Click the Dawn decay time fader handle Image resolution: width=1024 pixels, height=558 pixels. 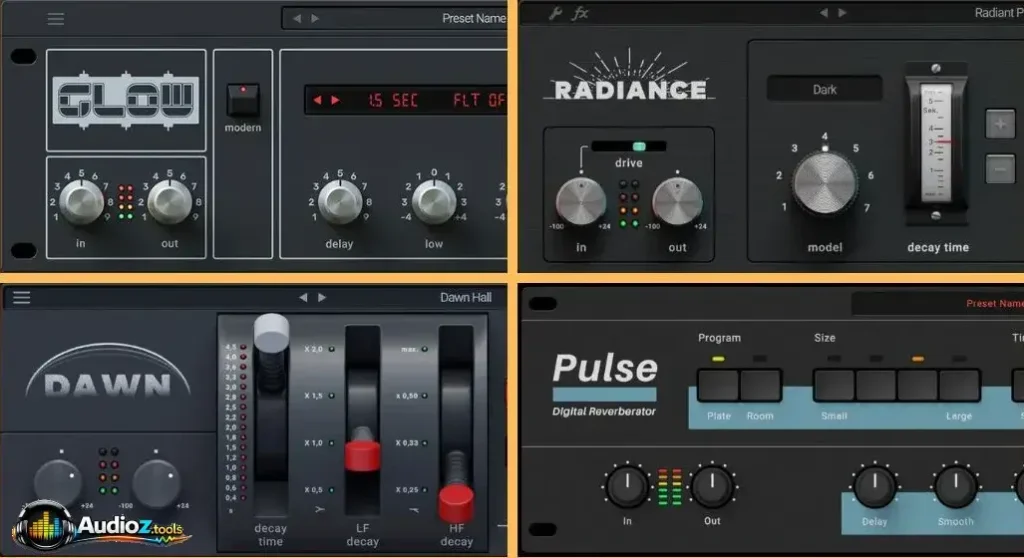tap(271, 333)
